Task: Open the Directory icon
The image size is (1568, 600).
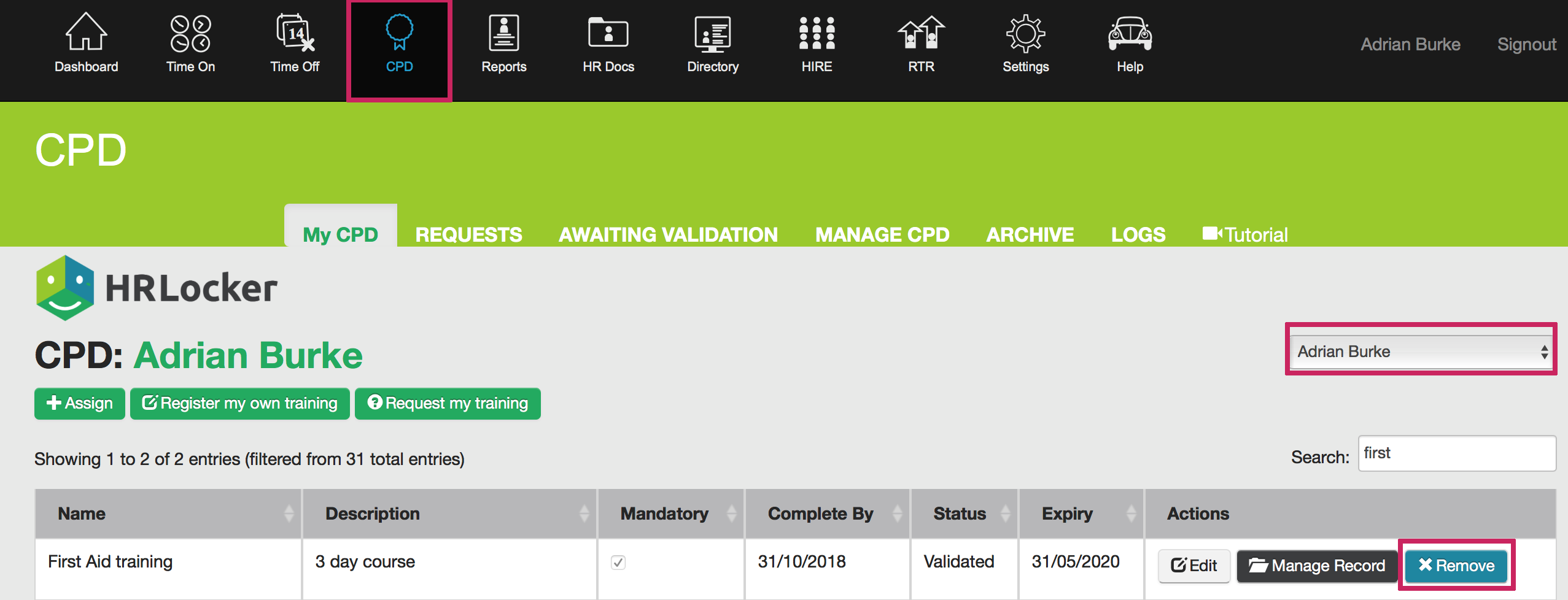Action: coord(712,34)
